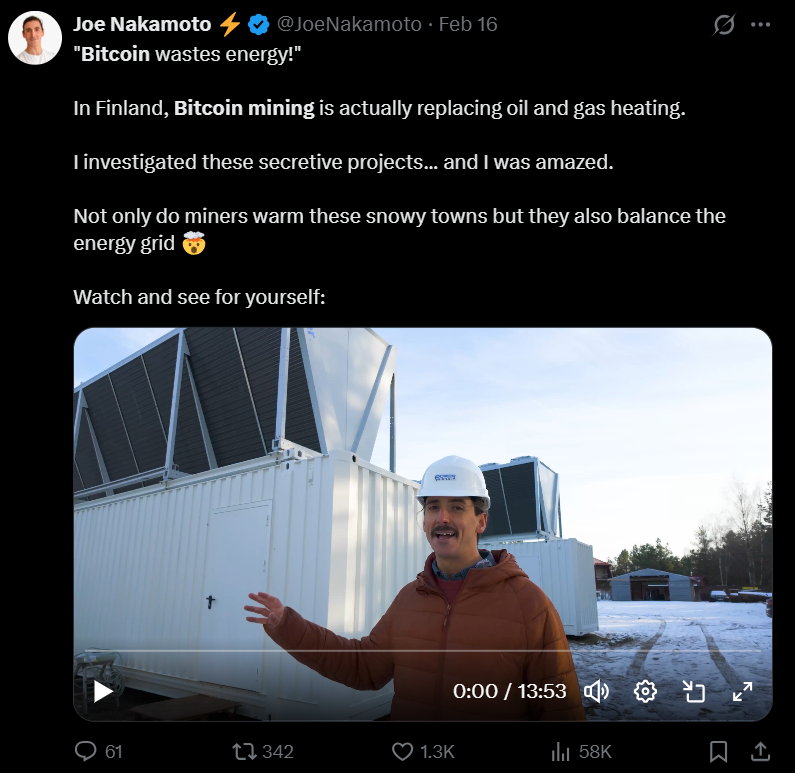Click the Joe Nakamoto display name
The width and height of the screenshot is (795, 773).
point(143,24)
